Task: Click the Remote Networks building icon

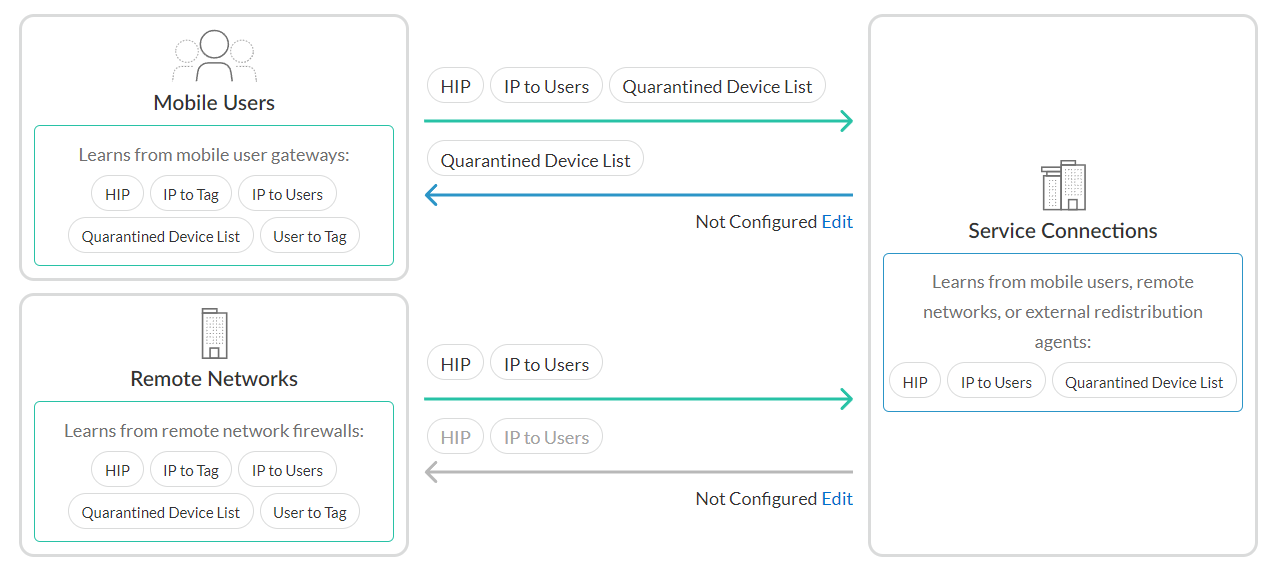Action: click(x=214, y=334)
